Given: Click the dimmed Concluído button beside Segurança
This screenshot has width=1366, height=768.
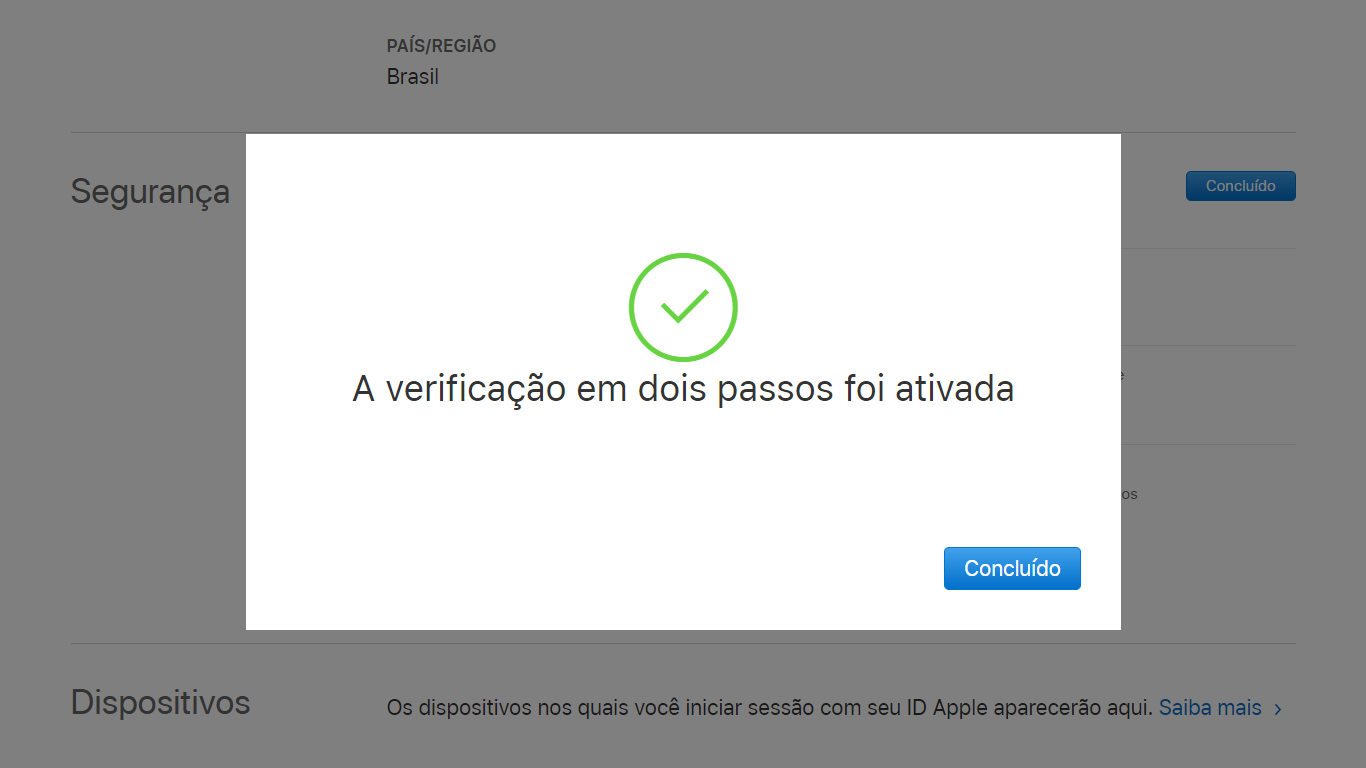Looking at the screenshot, I should tap(1240, 186).
